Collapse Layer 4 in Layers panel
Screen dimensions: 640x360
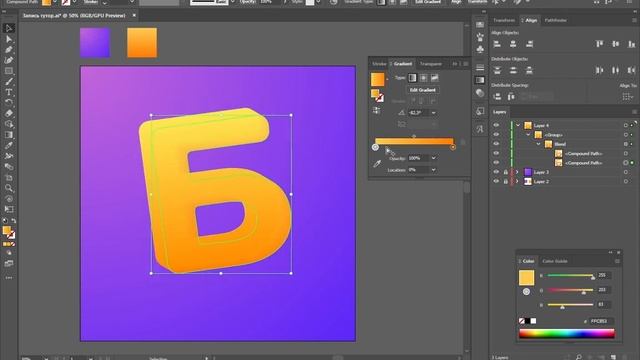click(x=518, y=125)
